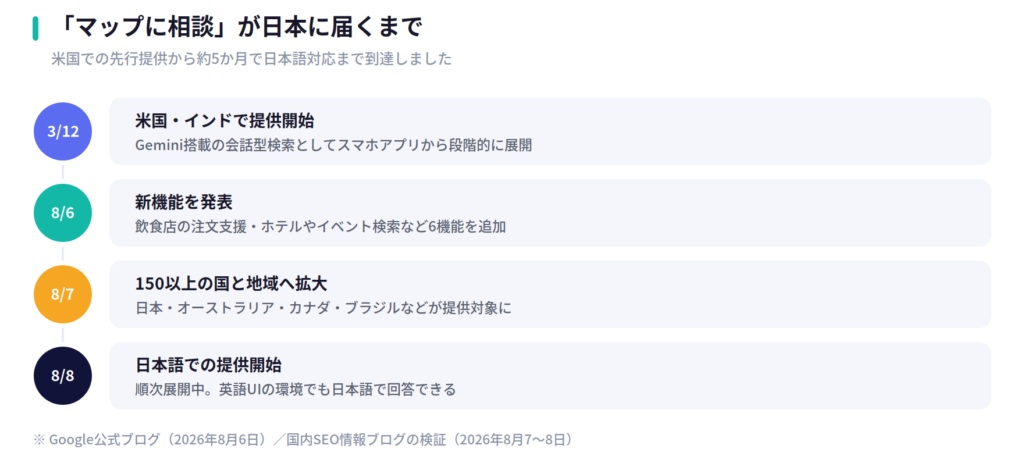Select the 新機能を発表 heading
Image resolution: width=1024 pixels, height=463 pixels.
(184, 202)
